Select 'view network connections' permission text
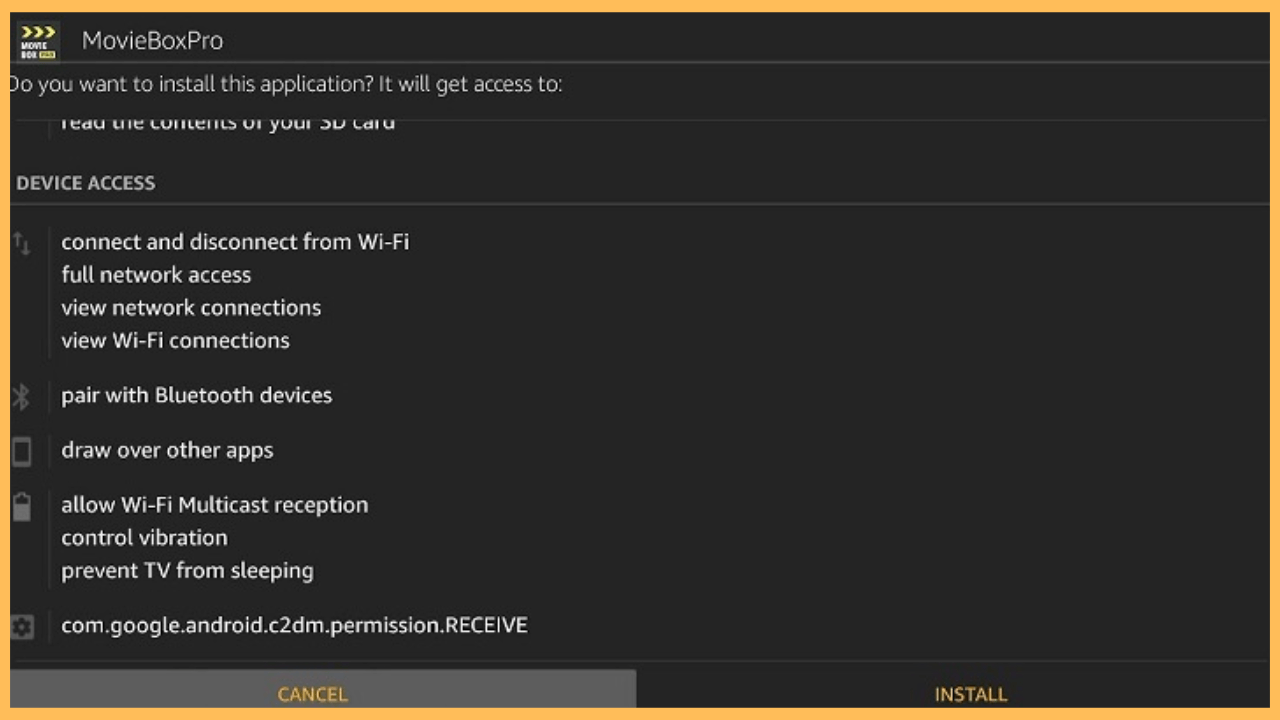The width and height of the screenshot is (1280, 720). [x=191, y=307]
